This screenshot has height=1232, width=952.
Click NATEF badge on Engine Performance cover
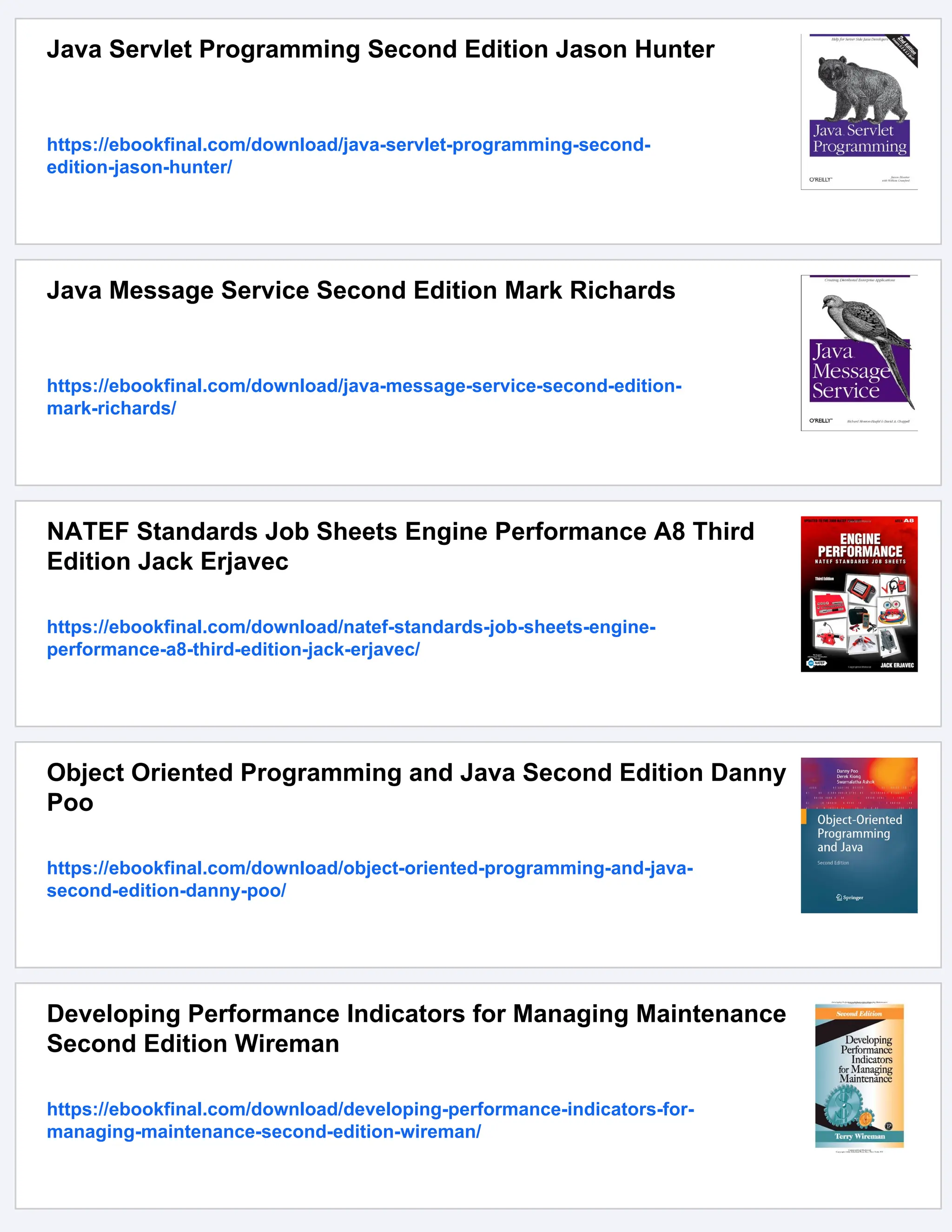(817, 663)
